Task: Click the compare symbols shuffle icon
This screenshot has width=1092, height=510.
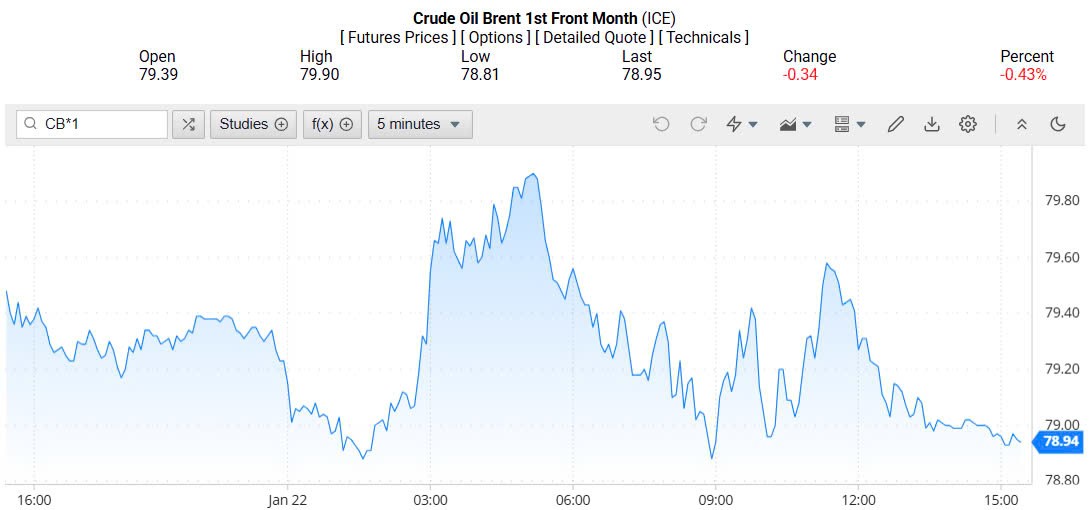Action: coord(188,124)
